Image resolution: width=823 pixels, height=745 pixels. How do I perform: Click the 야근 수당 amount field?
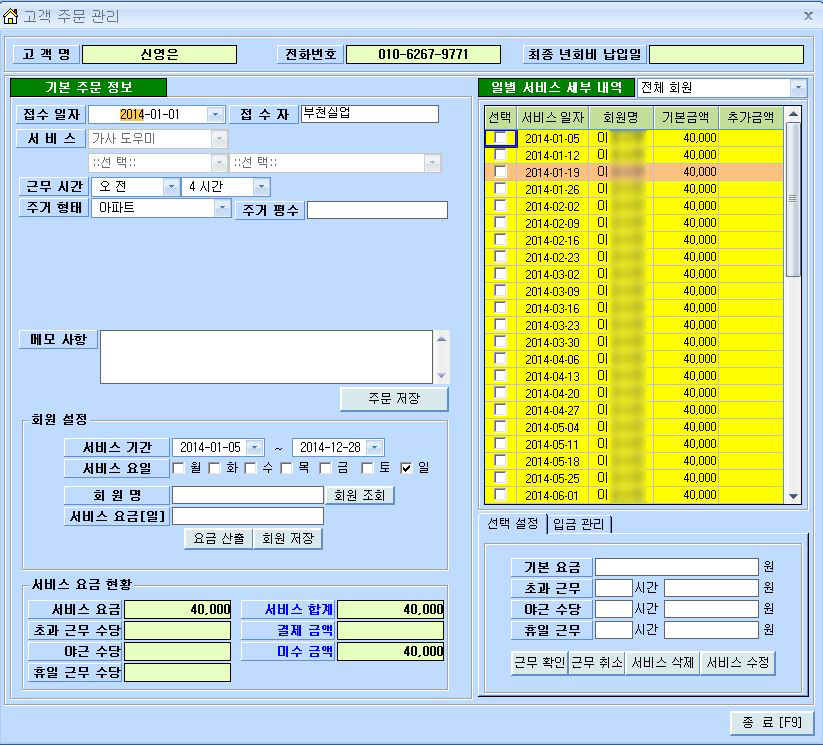tap(711, 609)
